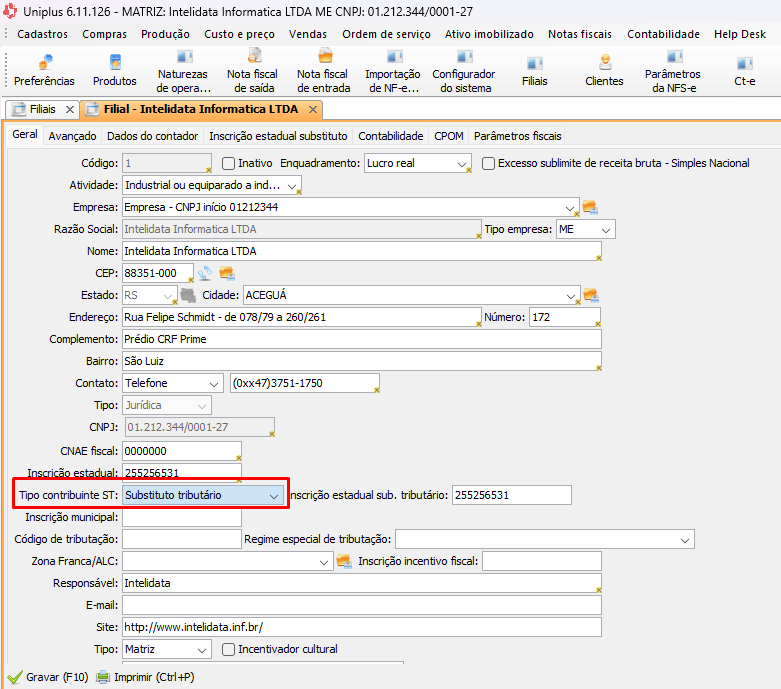Open Produtos toolbar icon
Screen dimensions: 781x689
coord(115,62)
